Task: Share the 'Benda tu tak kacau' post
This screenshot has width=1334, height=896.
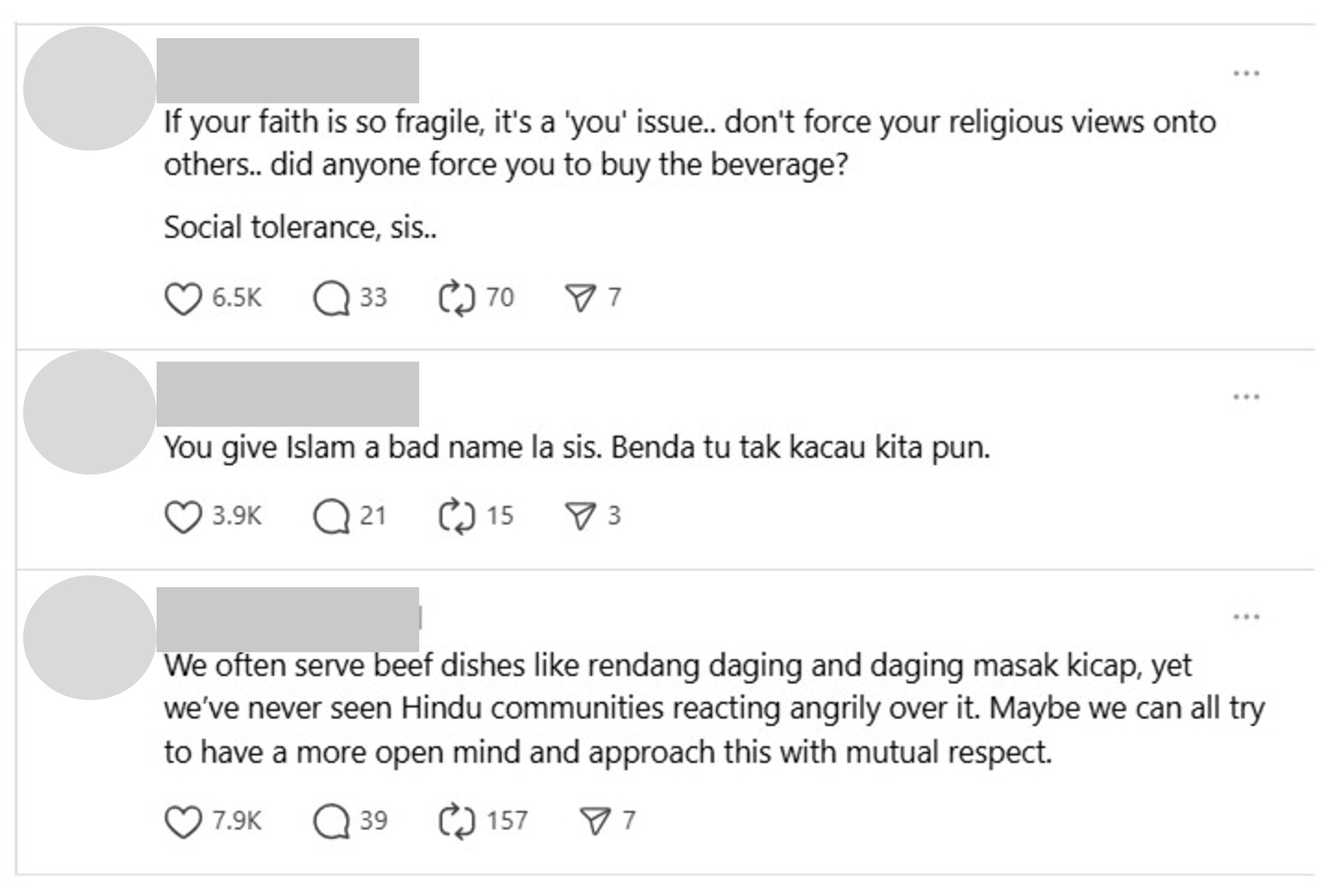Action: 581,517
